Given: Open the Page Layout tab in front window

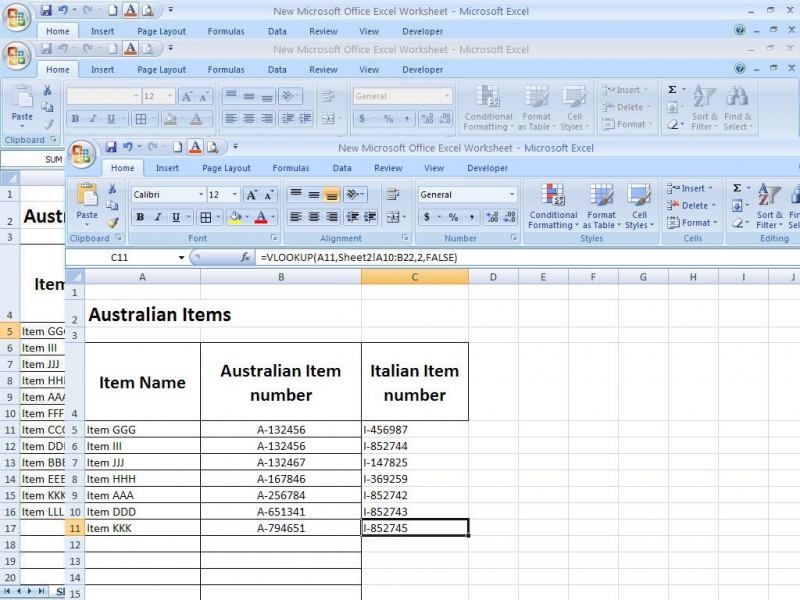Looking at the screenshot, I should click(x=226, y=168).
